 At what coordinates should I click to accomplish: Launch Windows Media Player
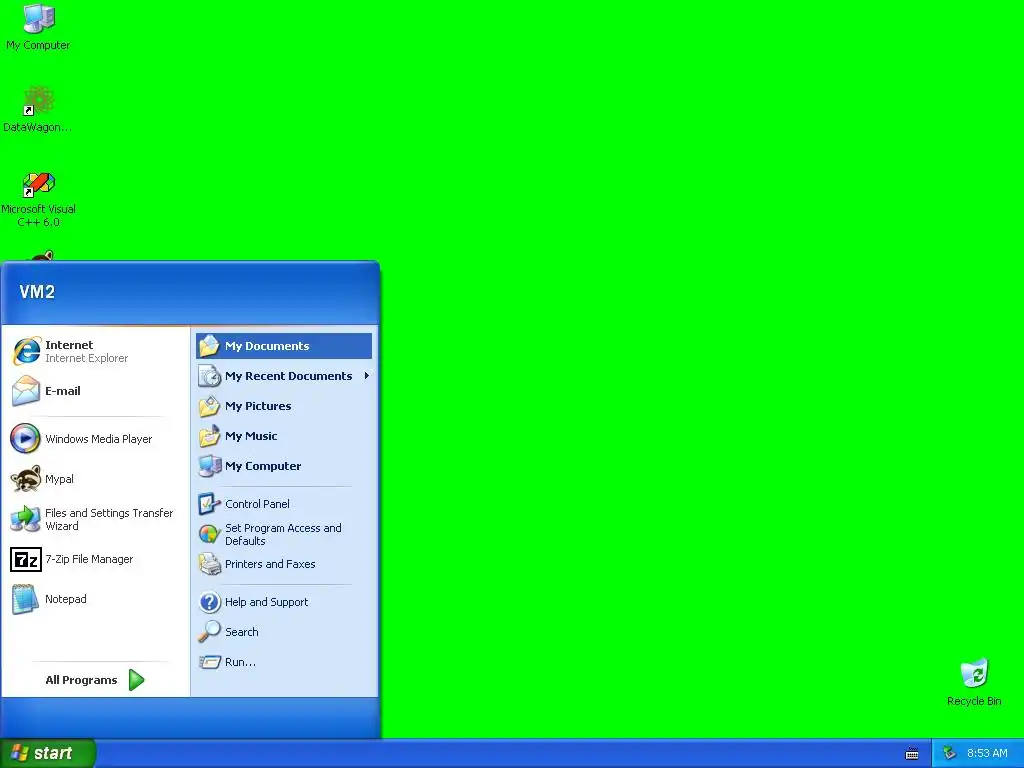pos(95,439)
